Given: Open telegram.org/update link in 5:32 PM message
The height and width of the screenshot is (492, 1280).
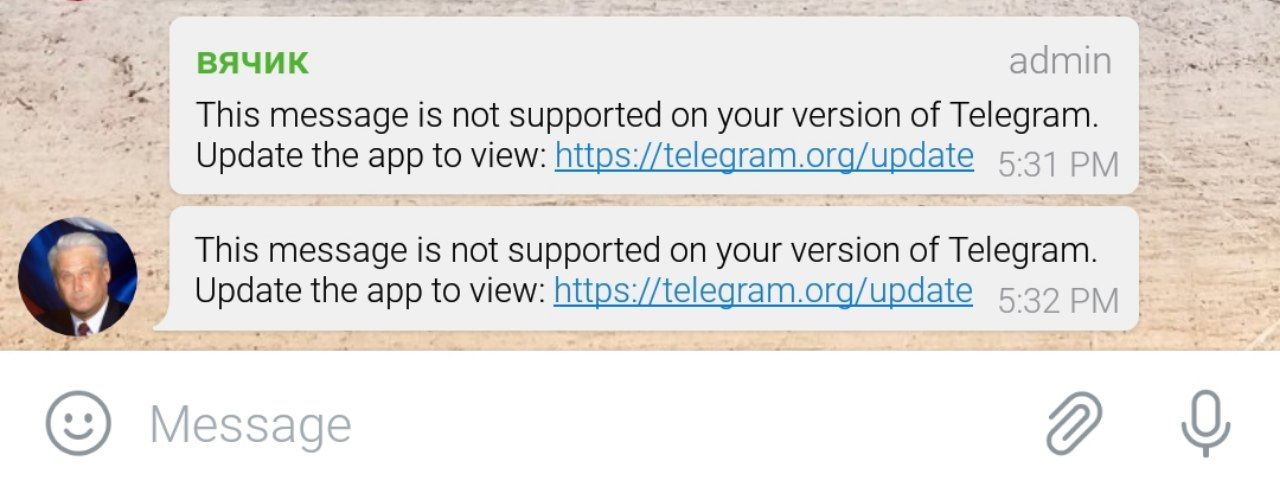Looking at the screenshot, I should tap(763, 291).
